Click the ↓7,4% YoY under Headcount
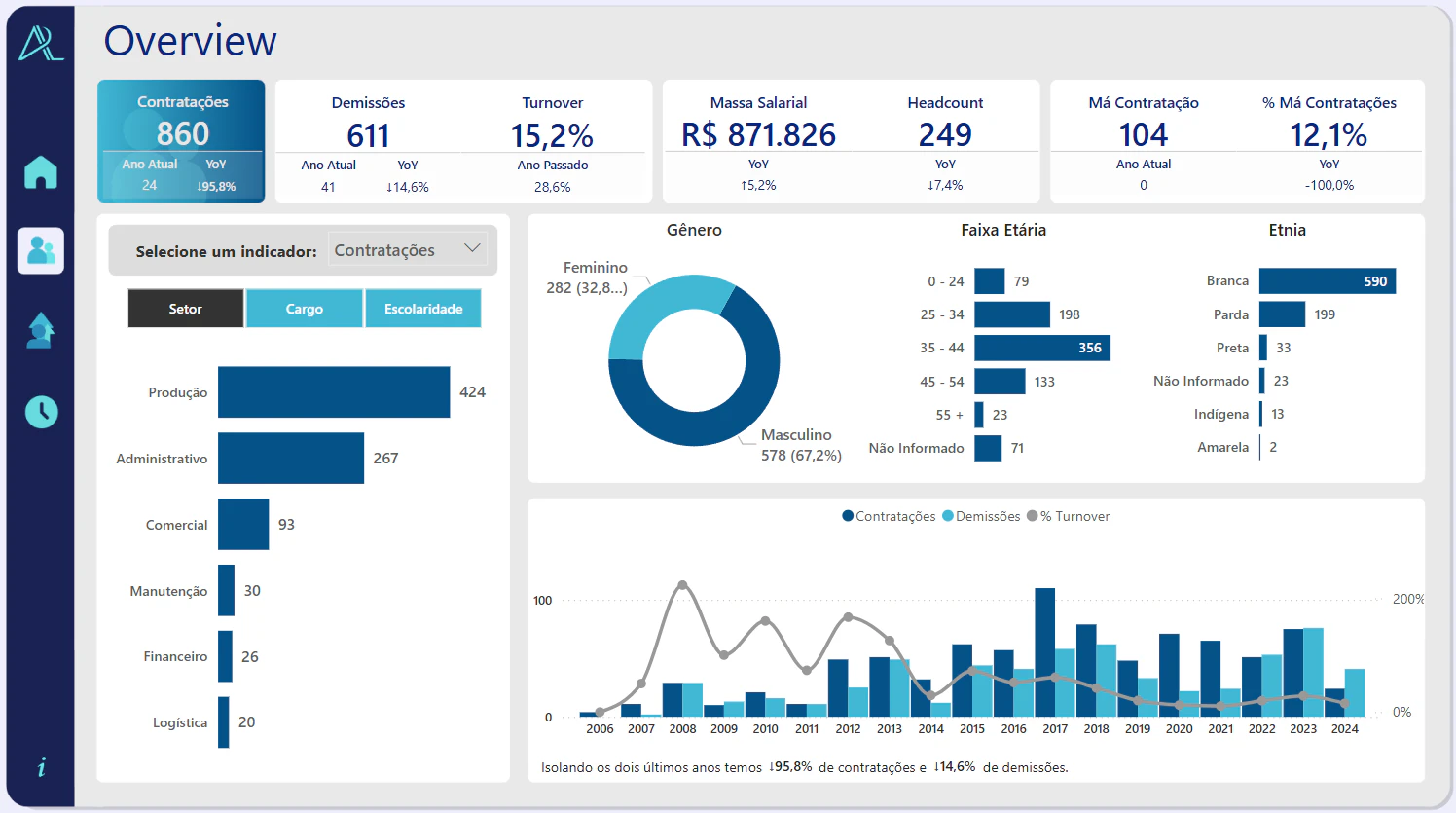This screenshot has width=1456, height=813. 945,185
